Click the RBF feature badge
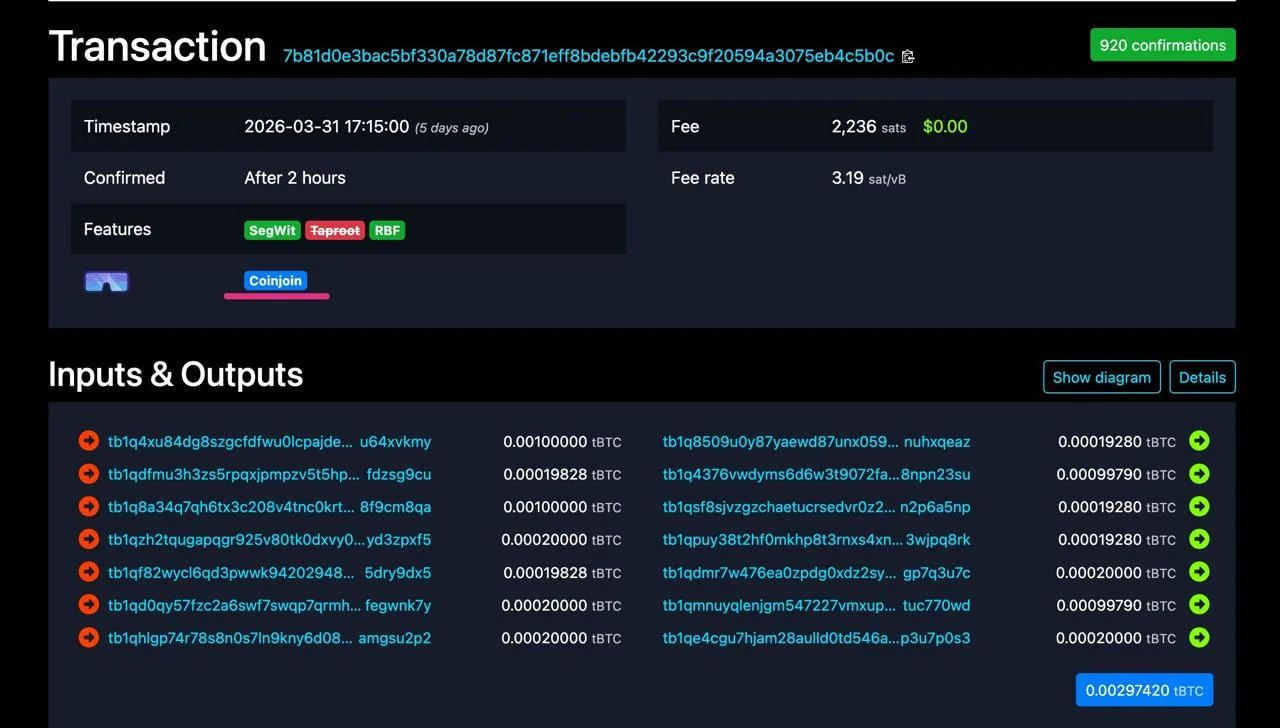Viewport: 1280px width, 728px height. click(x=387, y=230)
